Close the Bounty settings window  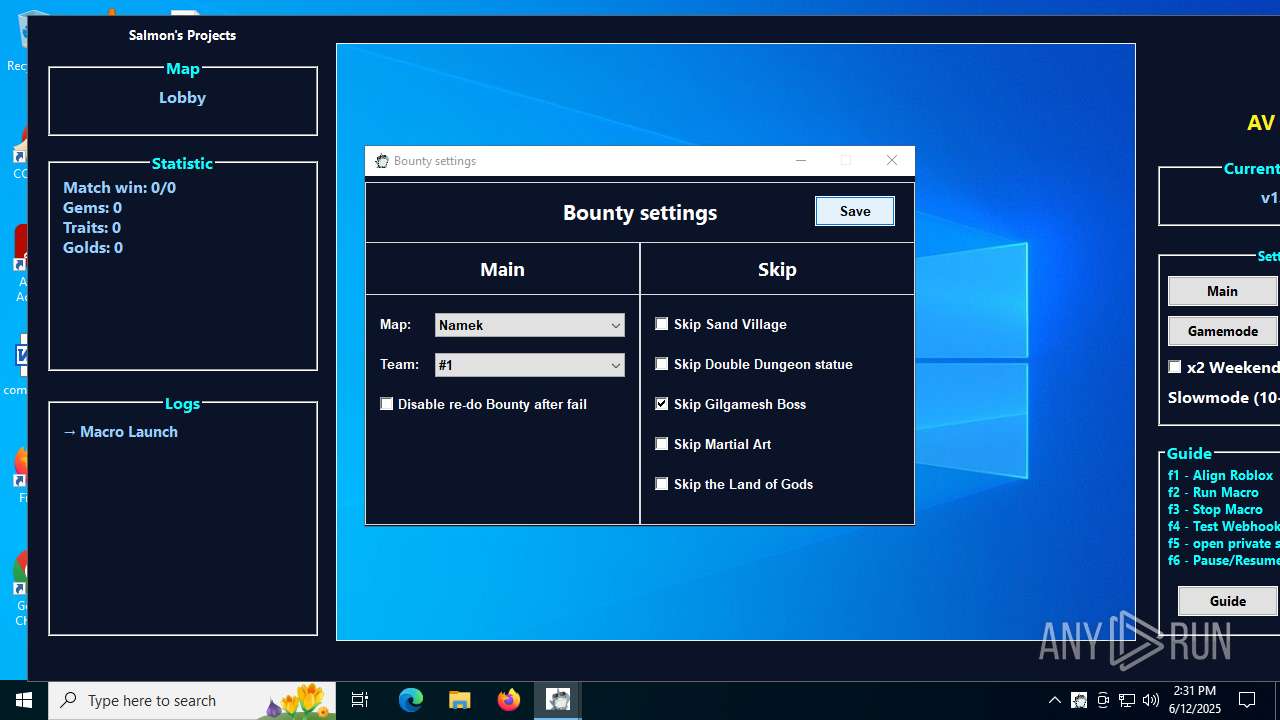click(892, 161)
